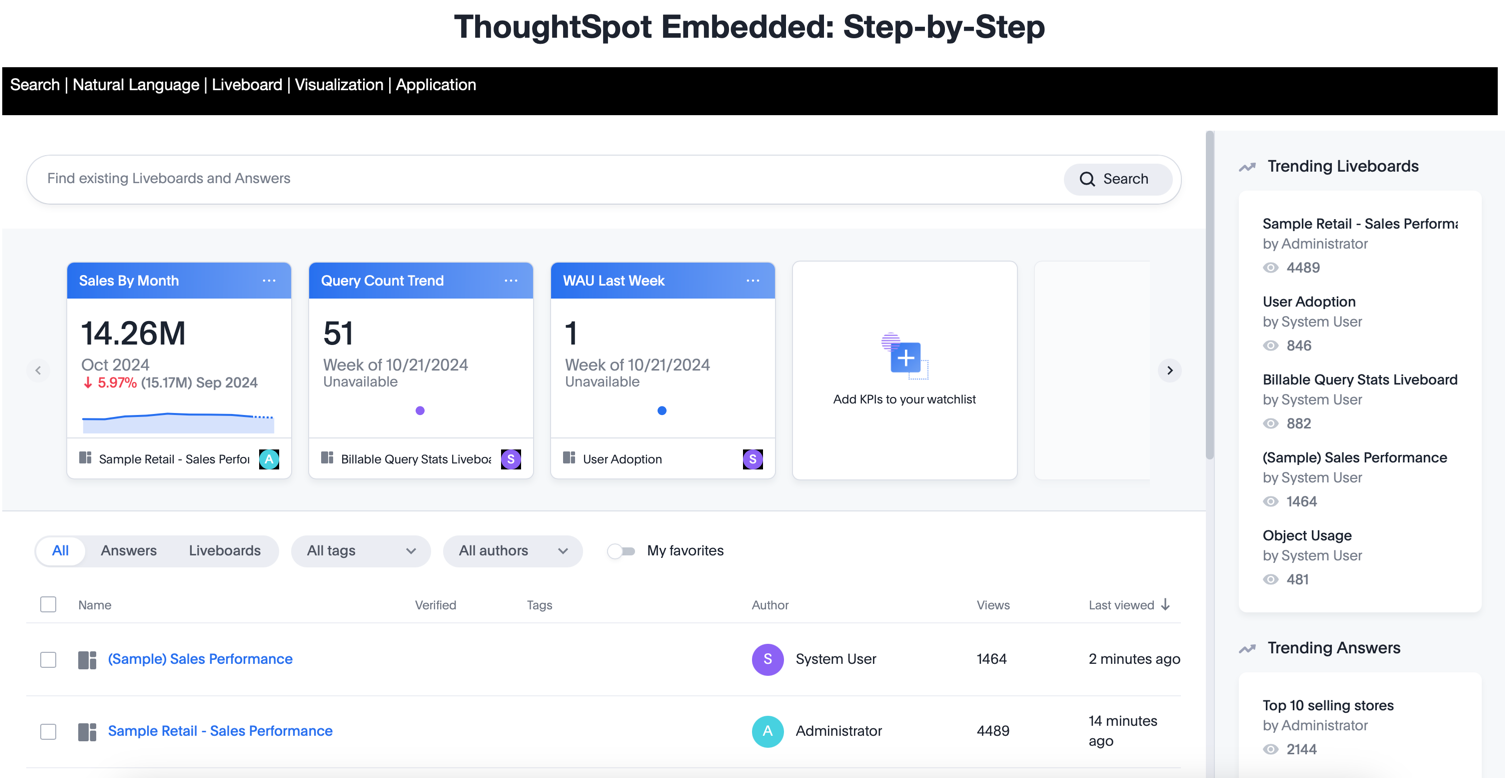
Task: Click the Last viewed sort arrow
Action: tap(1166, 605)
